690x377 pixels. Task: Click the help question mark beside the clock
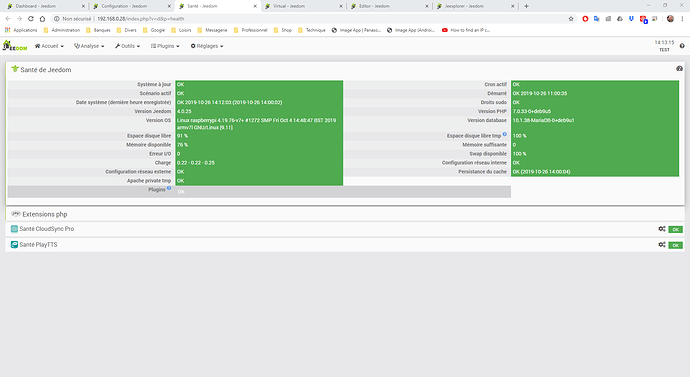pyautogui.click(x=682, y=46)
